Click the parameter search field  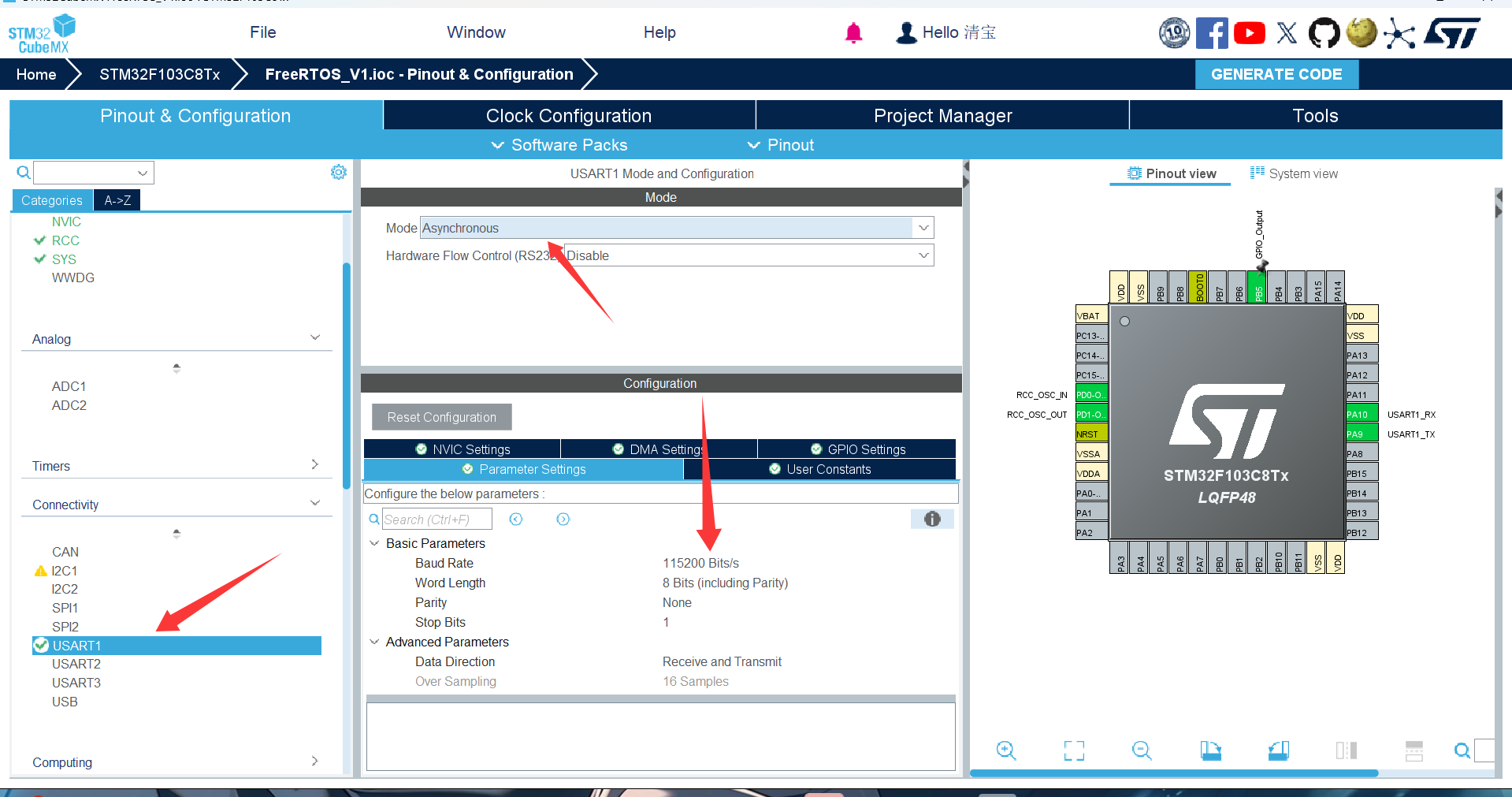pyautogui.click(x=437, y=519)
